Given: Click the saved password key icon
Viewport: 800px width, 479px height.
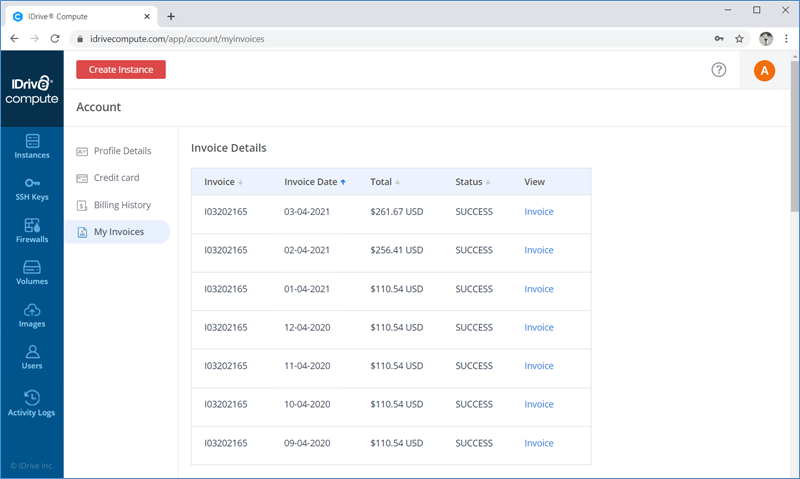Looking at the screenshot, I should click(x=719, y=39).
